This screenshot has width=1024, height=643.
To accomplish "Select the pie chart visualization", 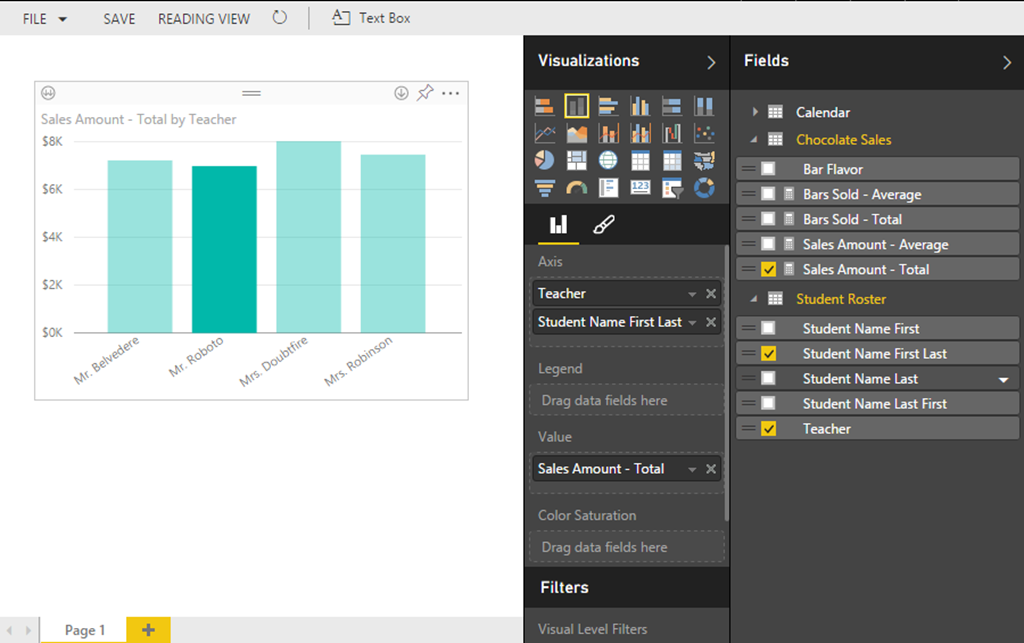I will click(545, 160).
